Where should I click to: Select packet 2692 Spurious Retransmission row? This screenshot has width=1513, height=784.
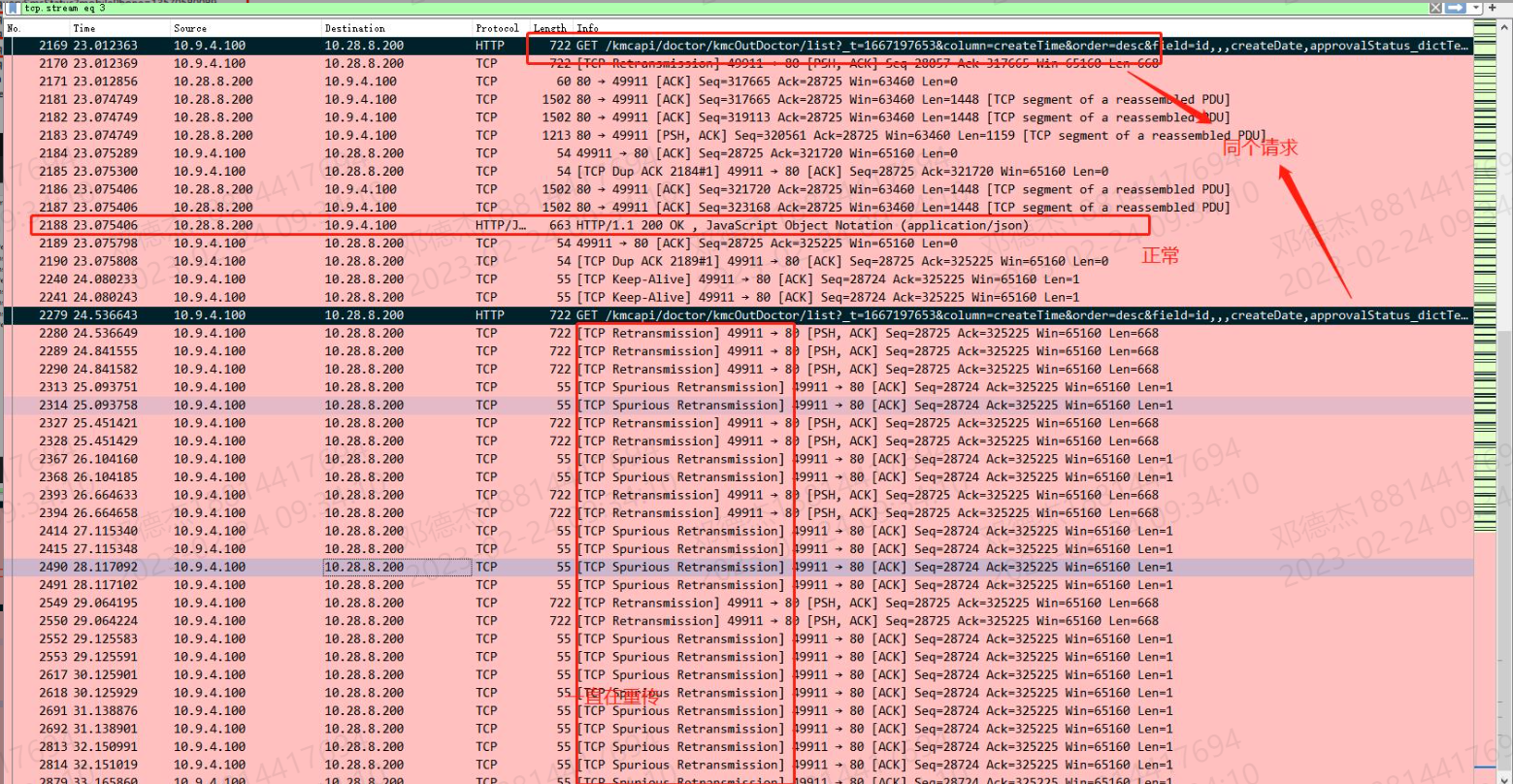738,728
